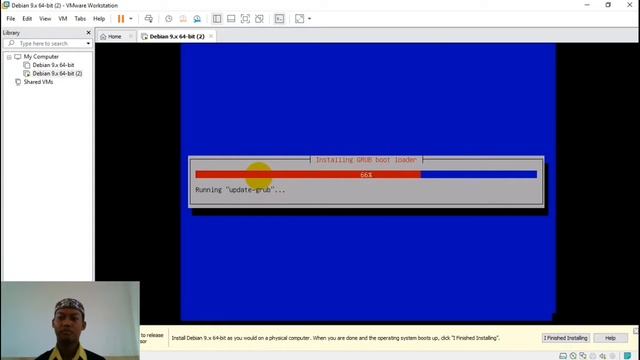Enter full screen mode icon
Screen dimensions: 640x360
coord(245,19)
